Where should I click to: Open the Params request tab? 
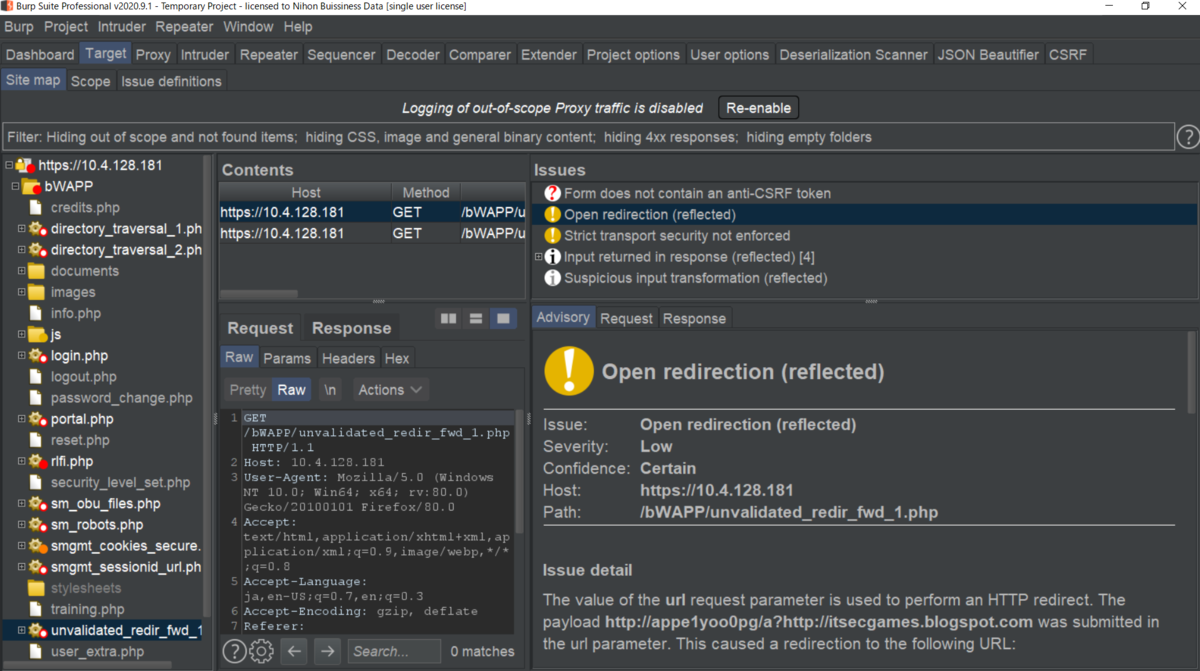pos(287,358)
